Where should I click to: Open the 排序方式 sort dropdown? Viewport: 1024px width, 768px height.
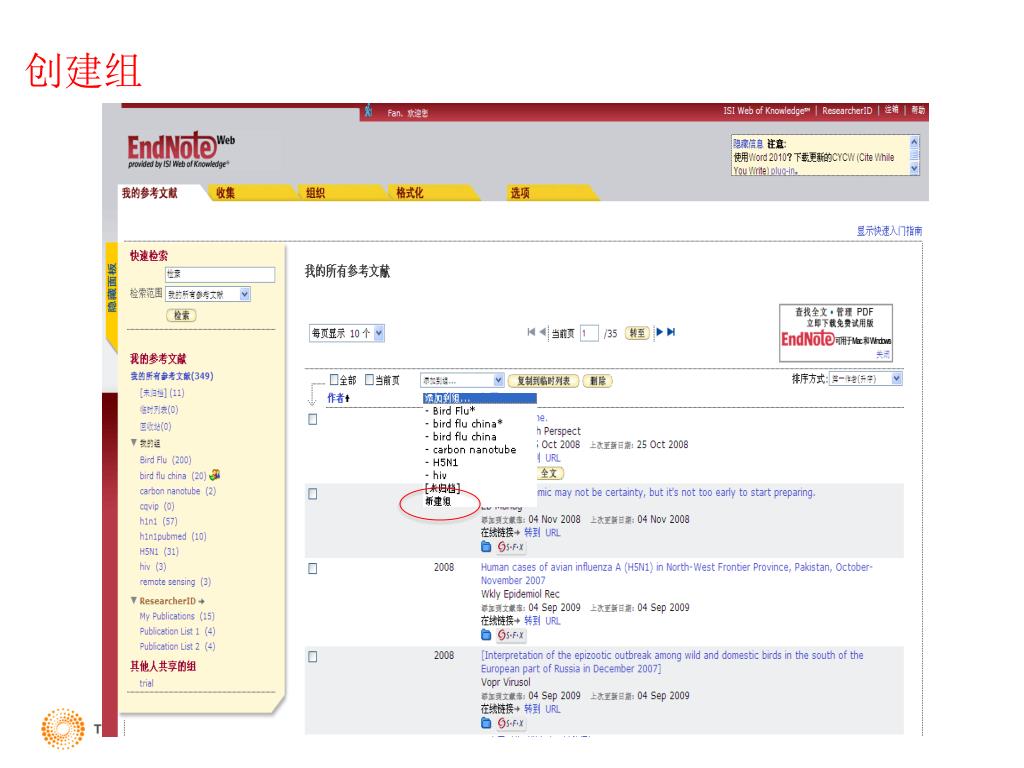pos(866,379)
